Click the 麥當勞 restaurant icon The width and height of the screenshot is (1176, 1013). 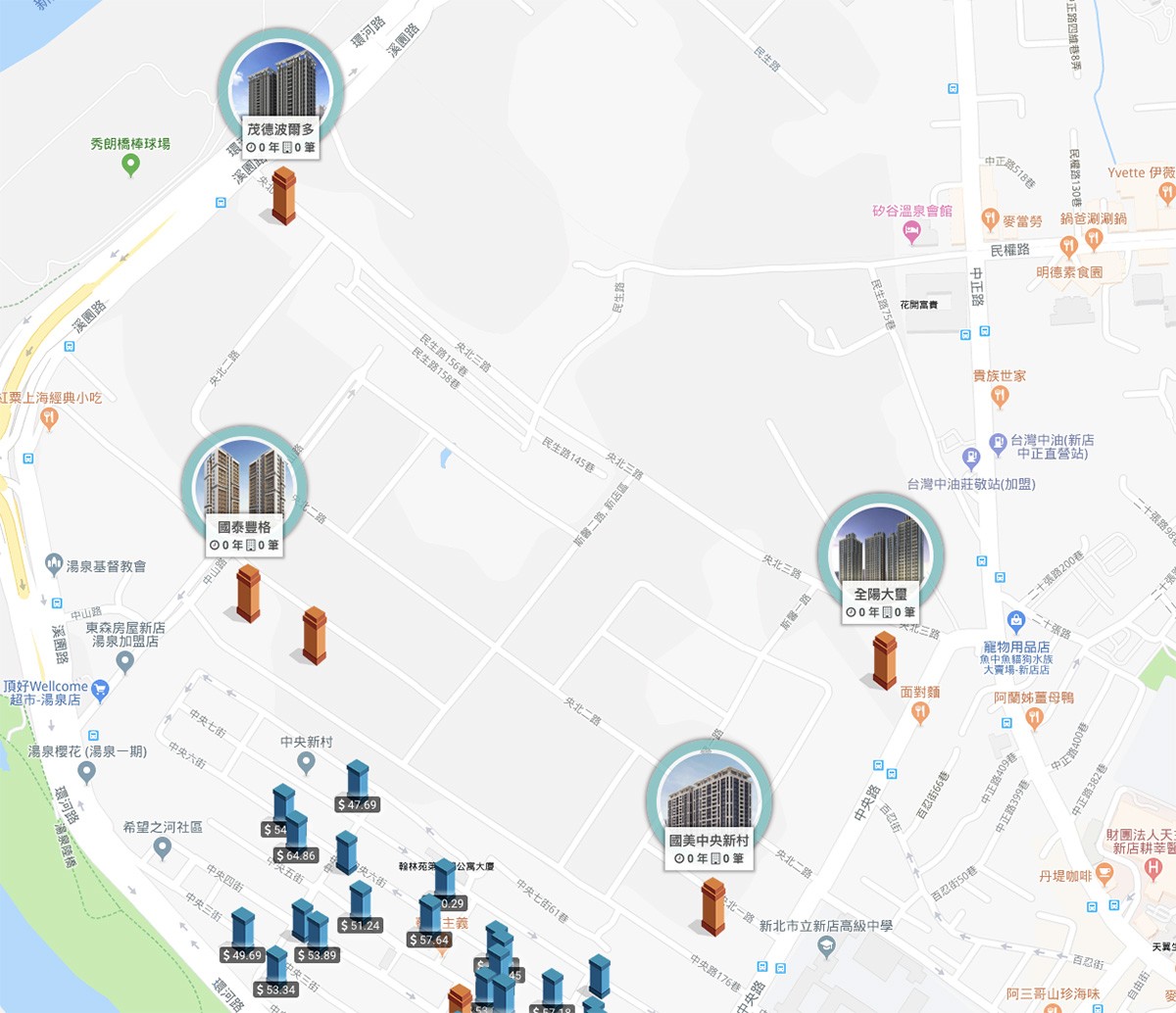coord(990,220)
